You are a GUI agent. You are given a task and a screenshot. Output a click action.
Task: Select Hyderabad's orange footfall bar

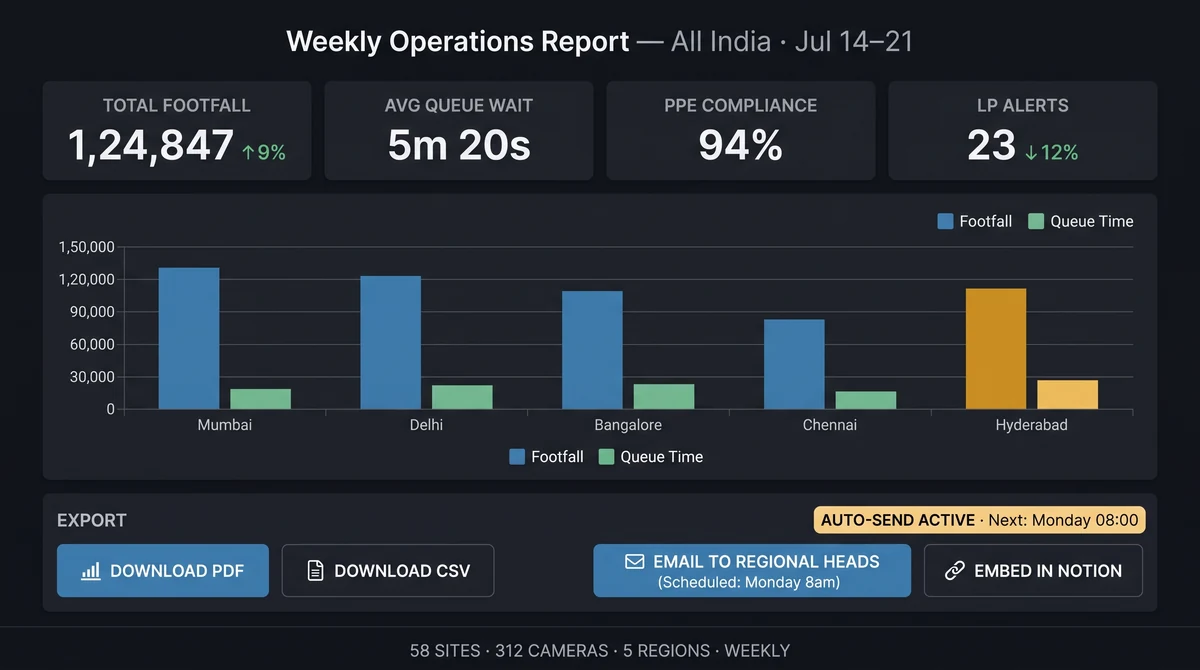pyautogui.click(x=996, y=349)
